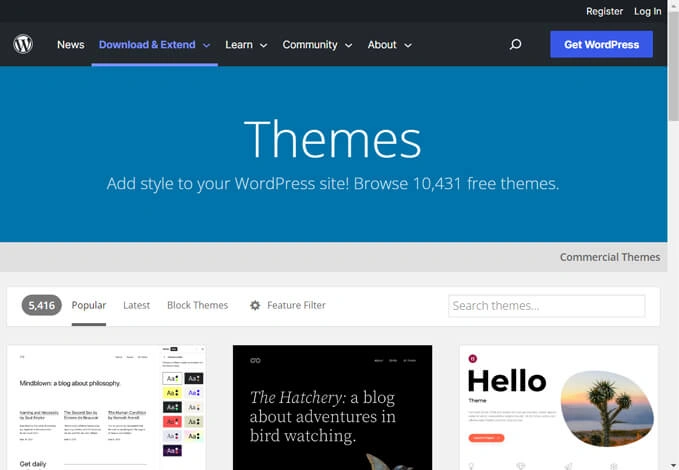Open the Log In link

(x=647, y=11)
